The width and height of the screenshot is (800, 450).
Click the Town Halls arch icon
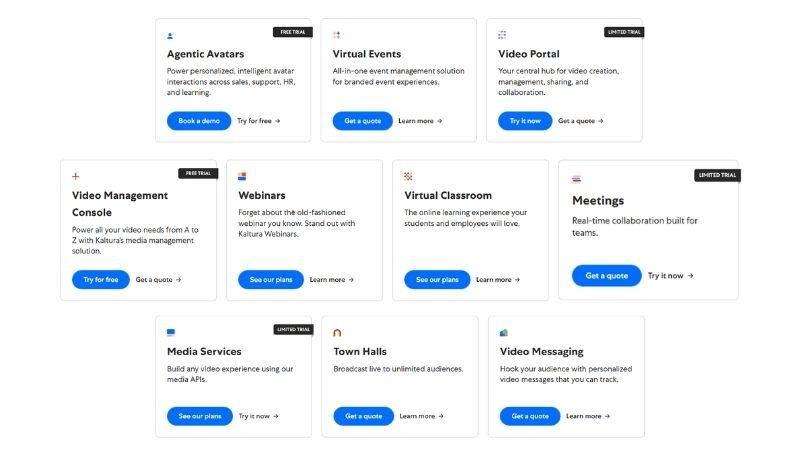tap(337, 332)
